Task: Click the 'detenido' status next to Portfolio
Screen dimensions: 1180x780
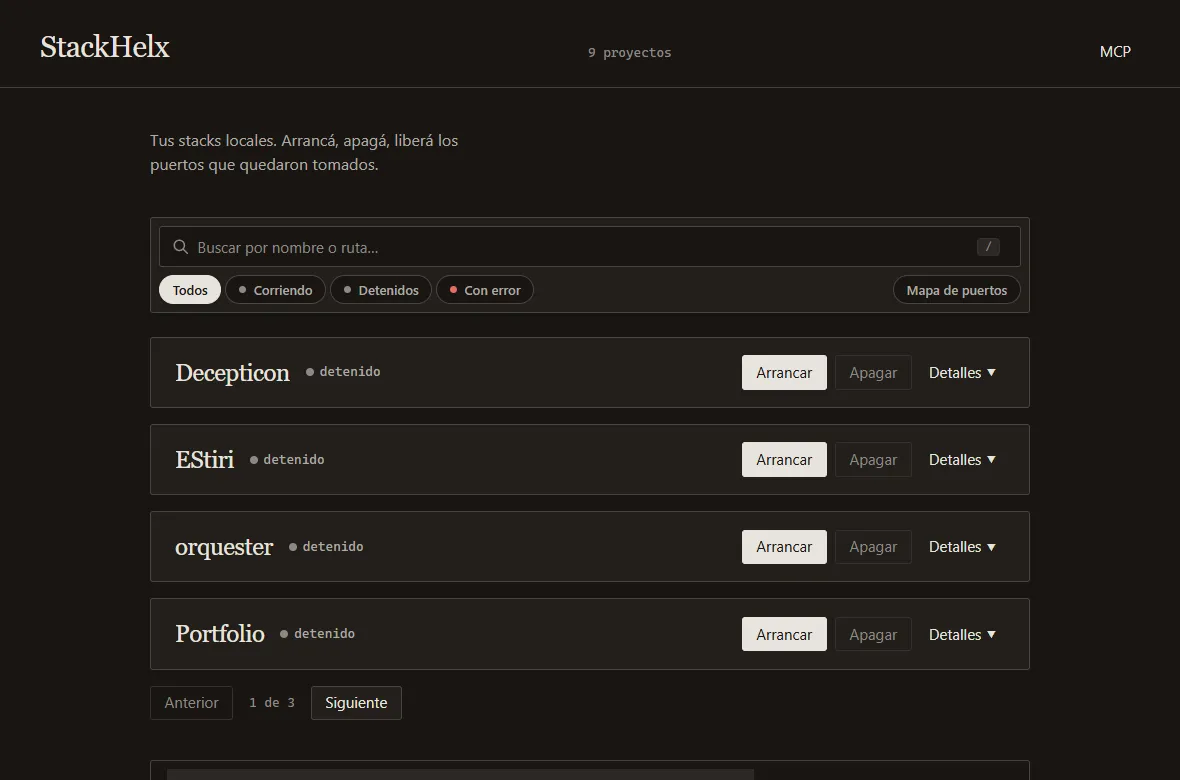Action: pos(318,634)
